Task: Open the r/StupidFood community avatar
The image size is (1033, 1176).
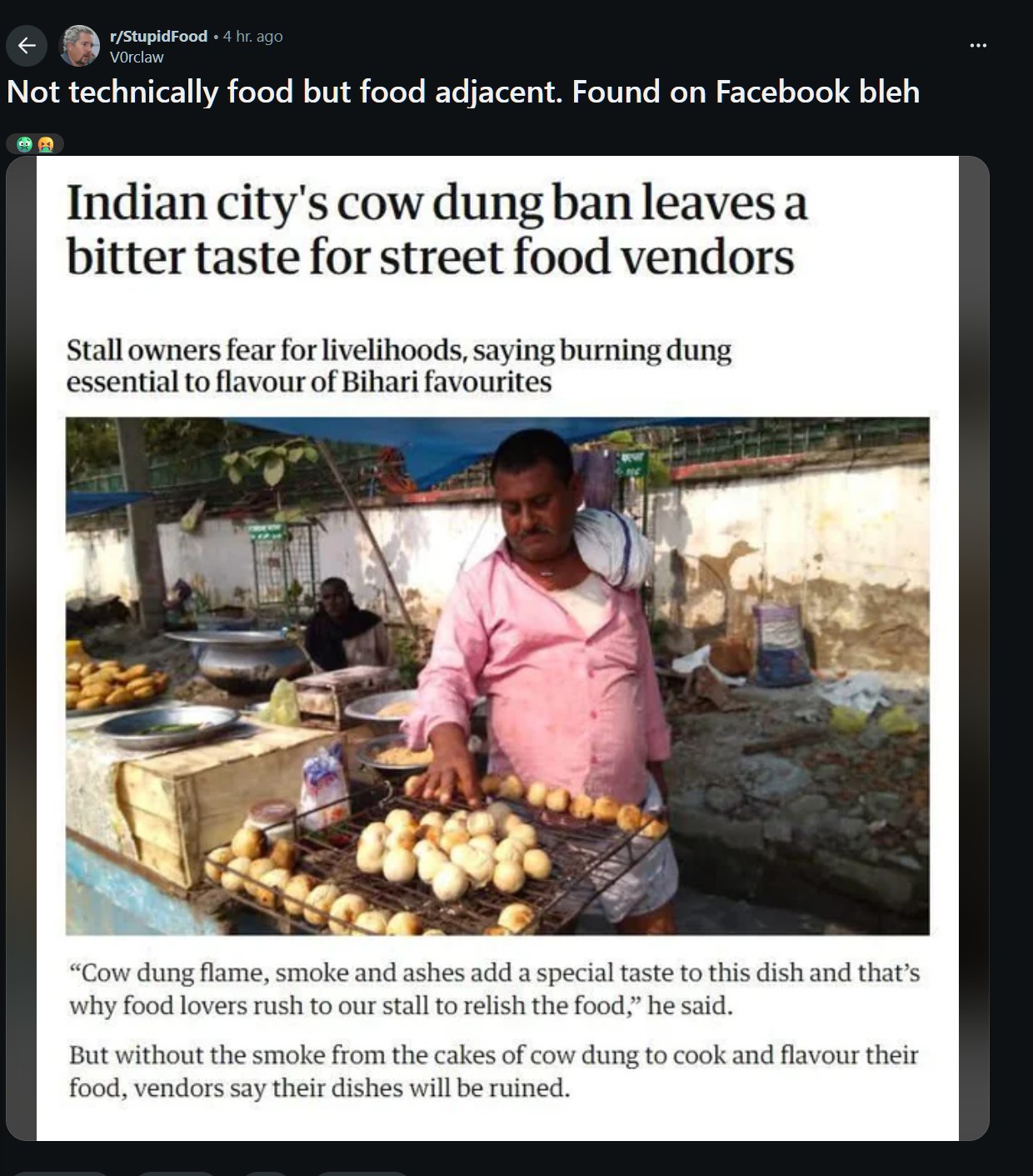Action: [80, 46]
